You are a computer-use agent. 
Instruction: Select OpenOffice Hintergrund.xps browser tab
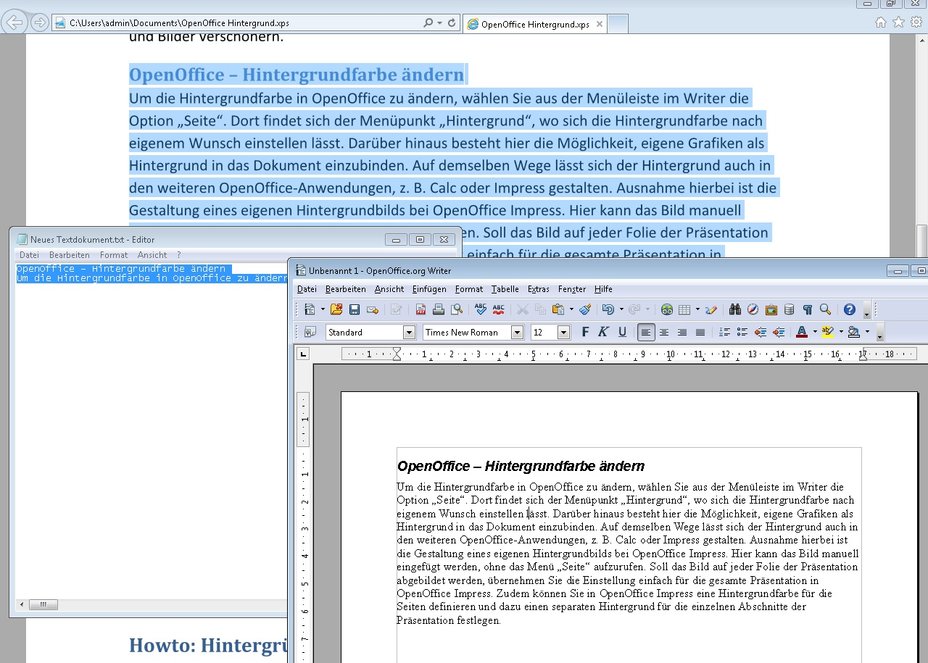click(534, 24)
